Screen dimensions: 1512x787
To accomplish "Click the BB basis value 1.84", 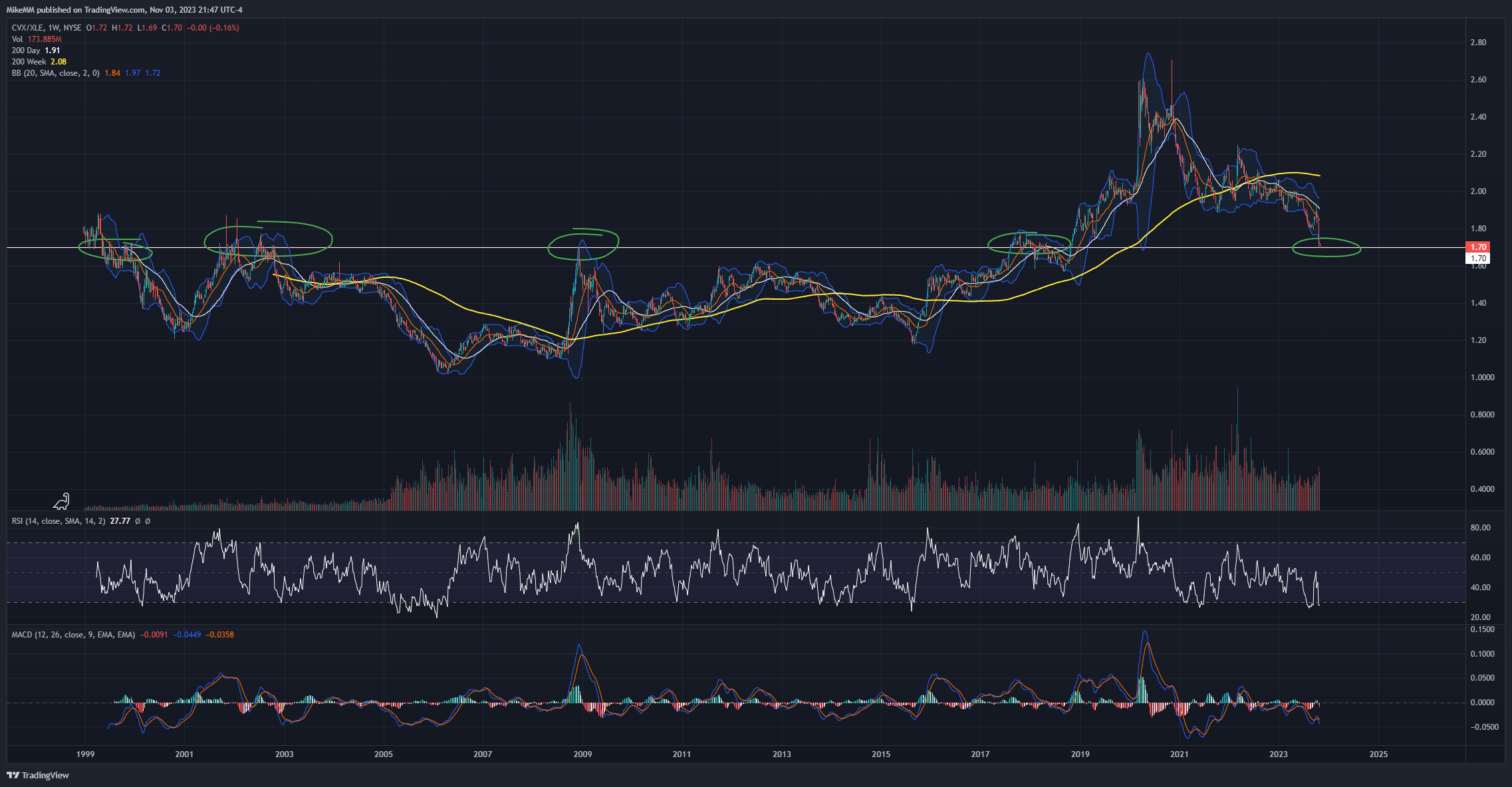I will 112,73.
